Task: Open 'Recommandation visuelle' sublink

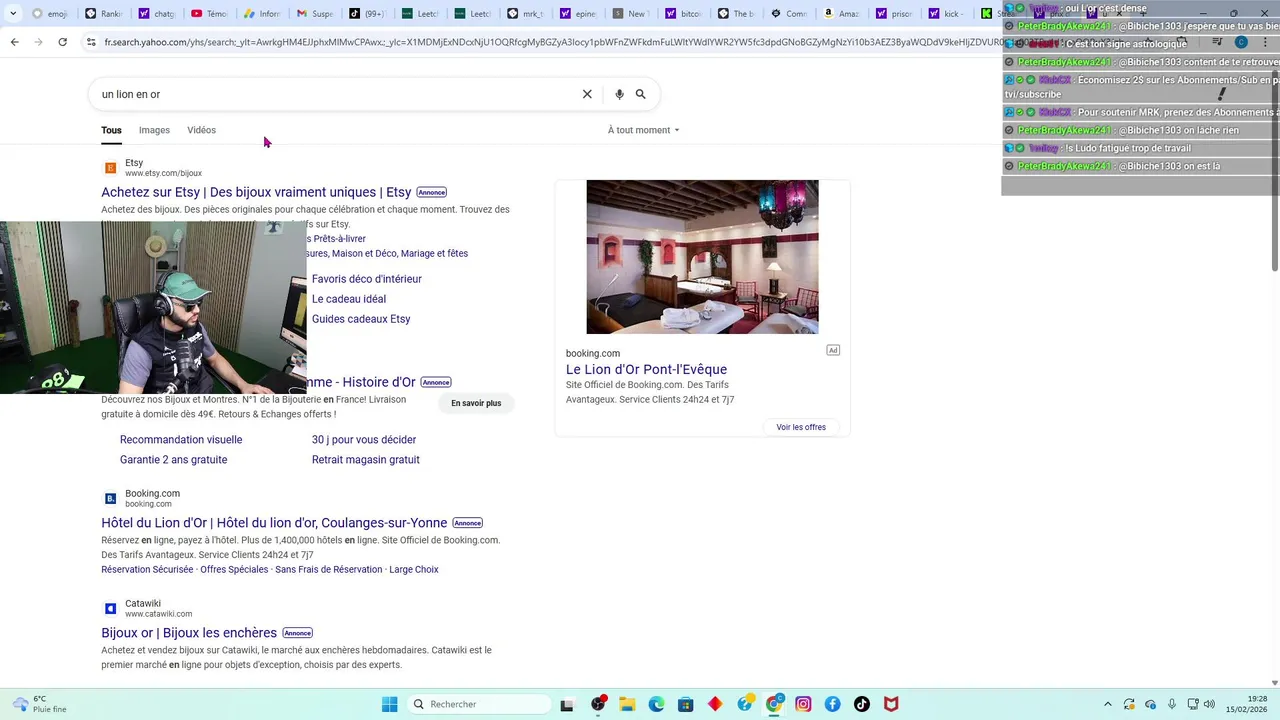Action: (x=181, y=440)
